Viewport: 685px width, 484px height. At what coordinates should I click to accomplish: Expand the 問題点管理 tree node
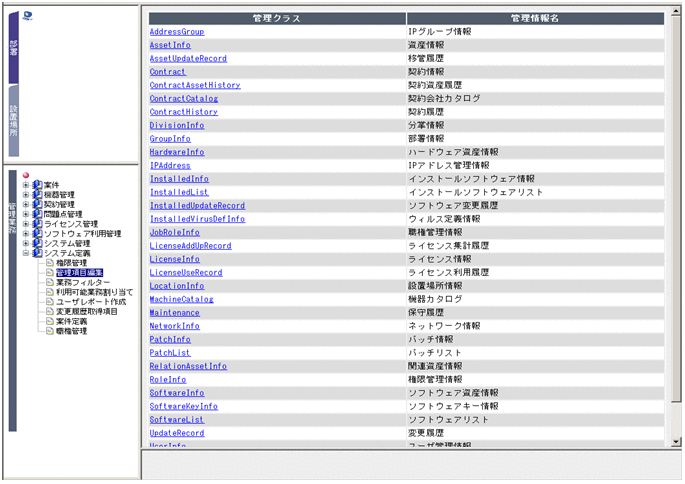pos(26,214)
